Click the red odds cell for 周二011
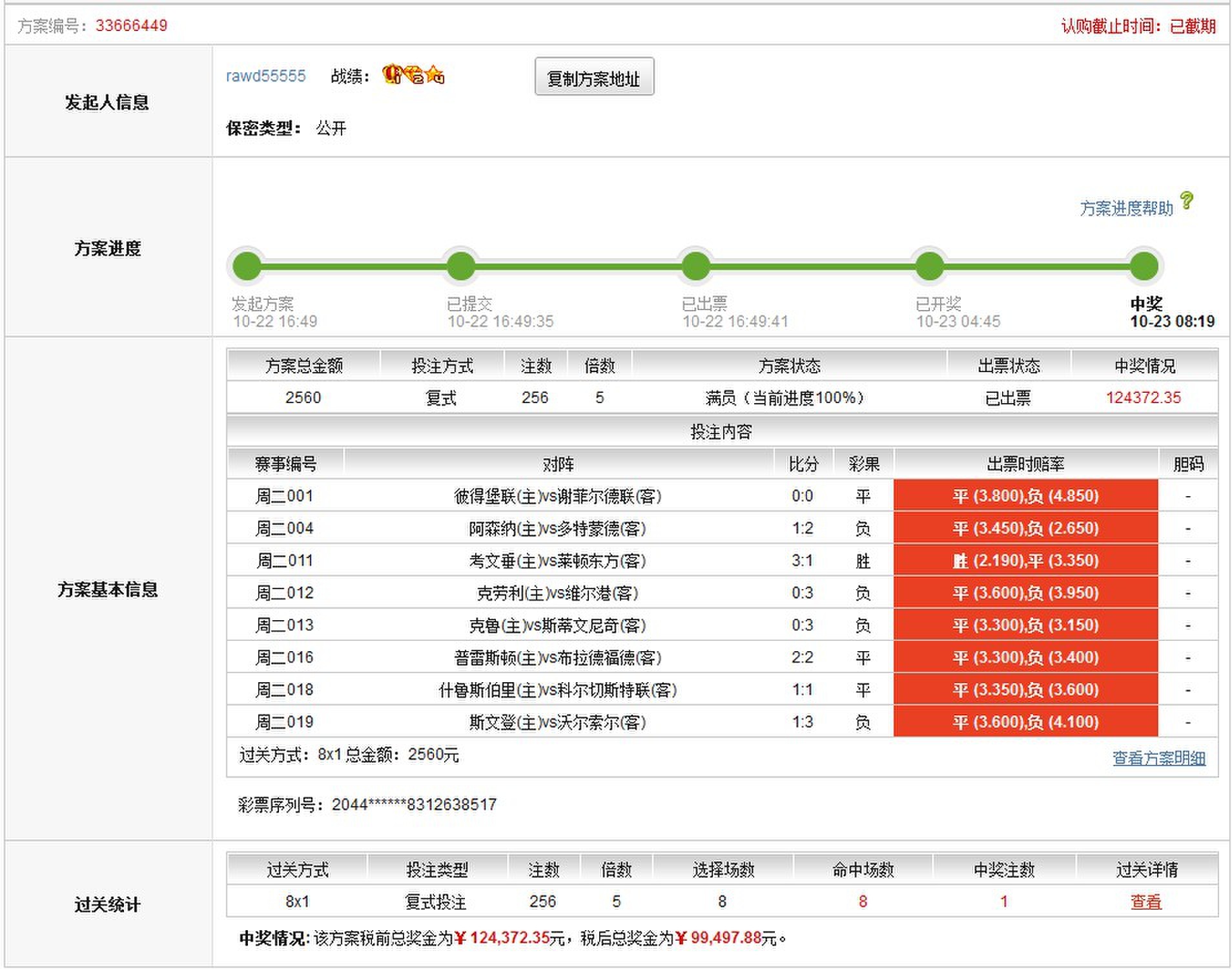Viewport: 1232px width, 969px height. (1025, 560)
